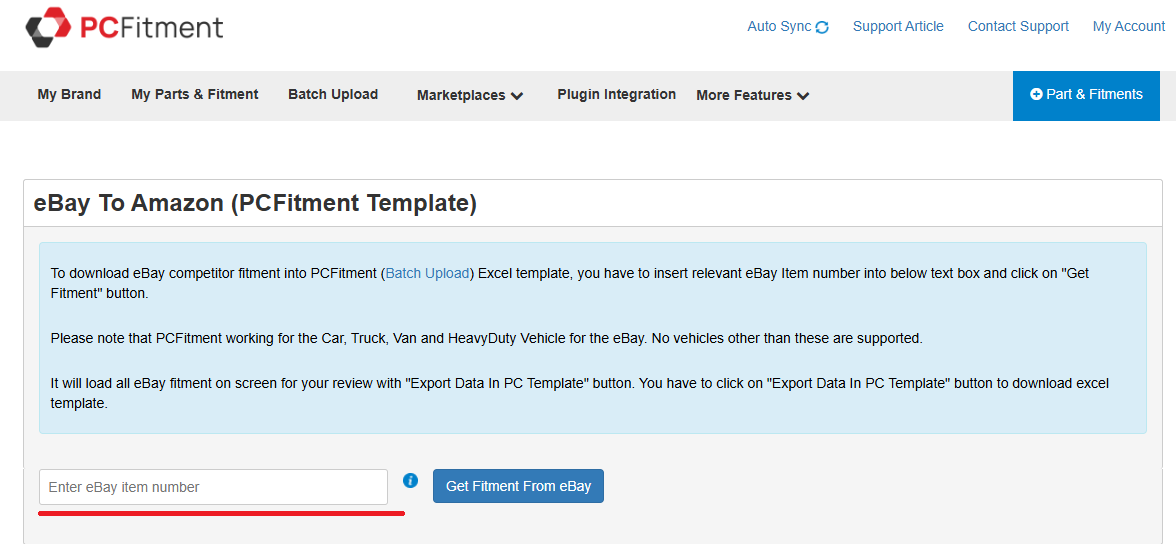Click the Contact Support link
Screen dimensions: 1176x544
pos(1018,26)
